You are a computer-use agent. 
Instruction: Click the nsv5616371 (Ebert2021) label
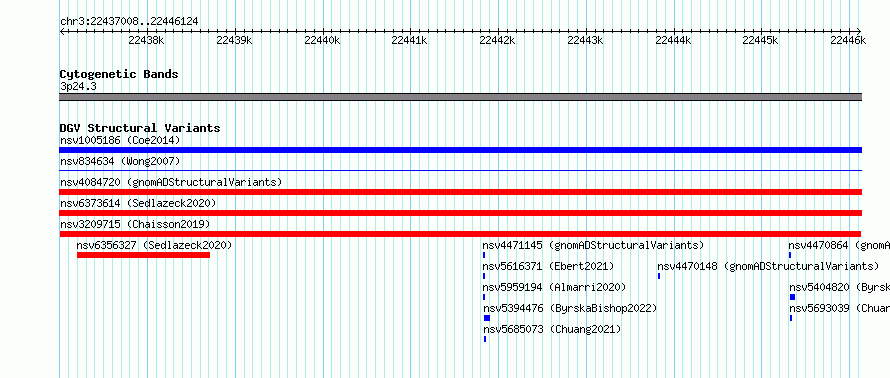(x=548, y=266)
